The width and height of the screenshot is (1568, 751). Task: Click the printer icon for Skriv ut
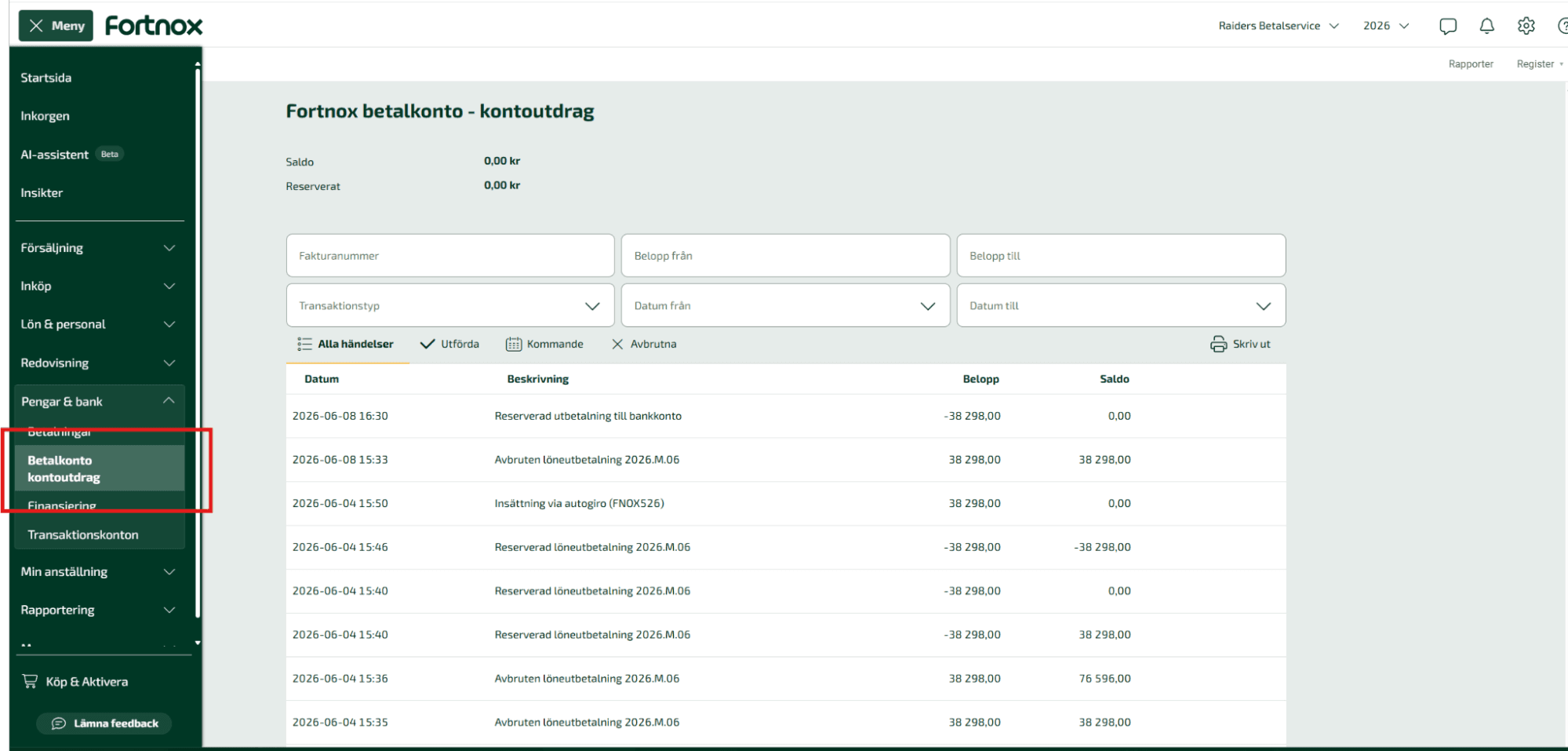point(1218,344)
